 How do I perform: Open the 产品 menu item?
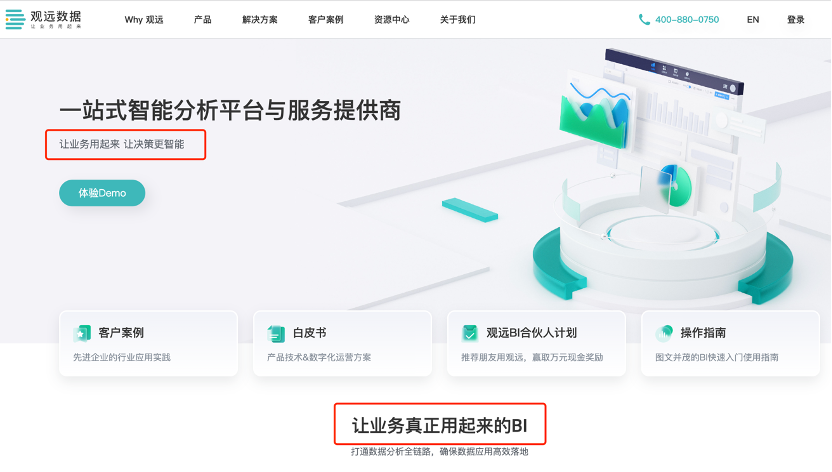click(x=202, y=20)
